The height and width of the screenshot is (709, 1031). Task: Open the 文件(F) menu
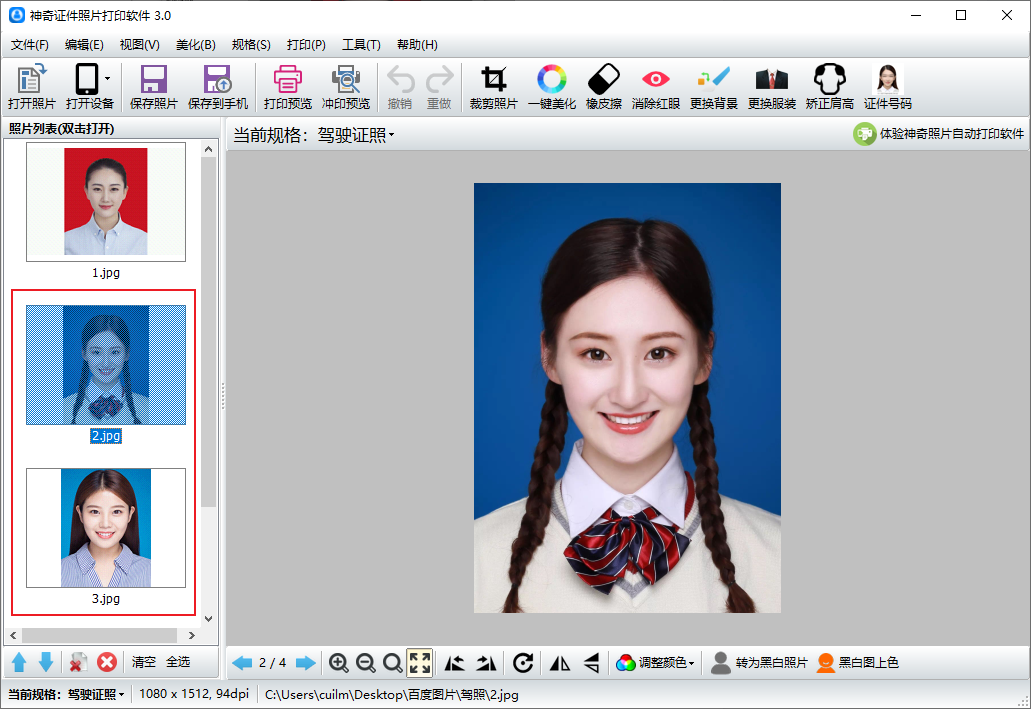point(30,45)
